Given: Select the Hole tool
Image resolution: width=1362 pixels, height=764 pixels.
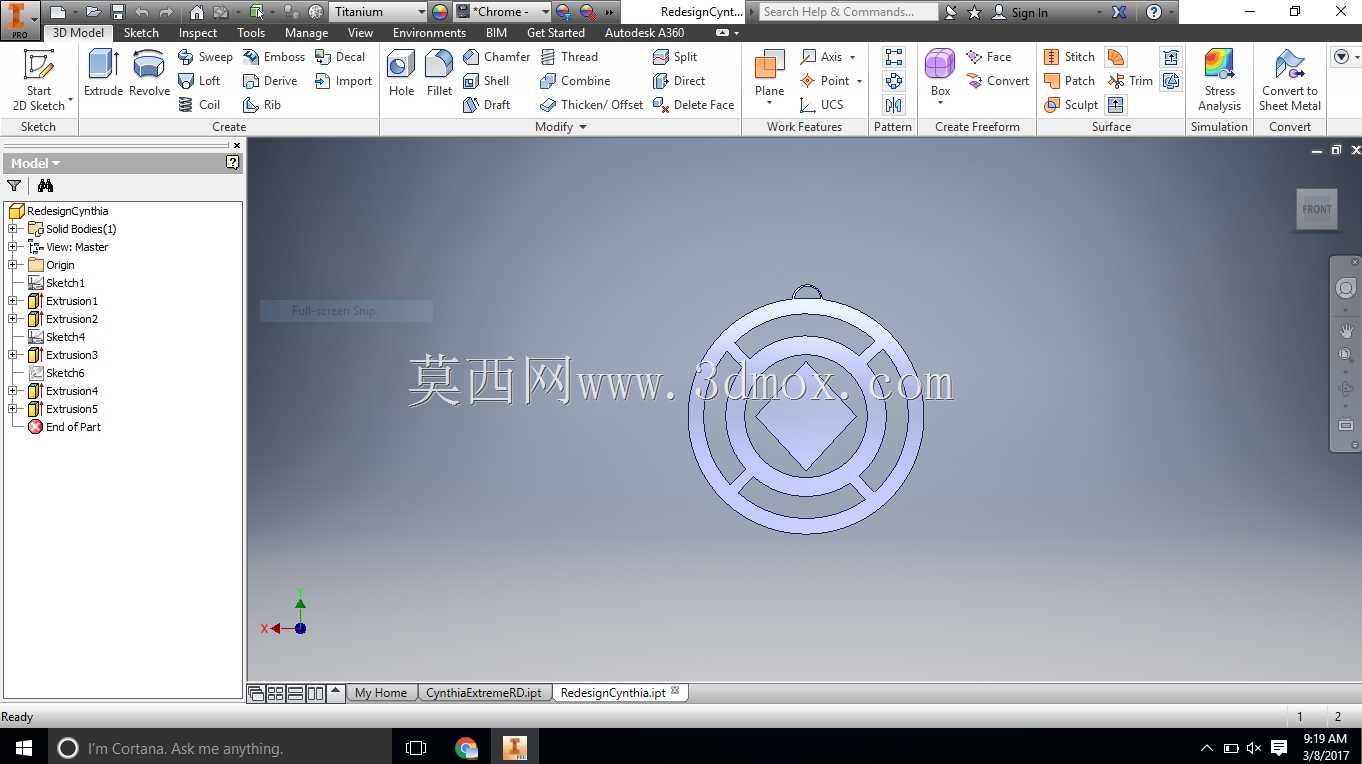Looking at the screenshot, I should (401, 73).
